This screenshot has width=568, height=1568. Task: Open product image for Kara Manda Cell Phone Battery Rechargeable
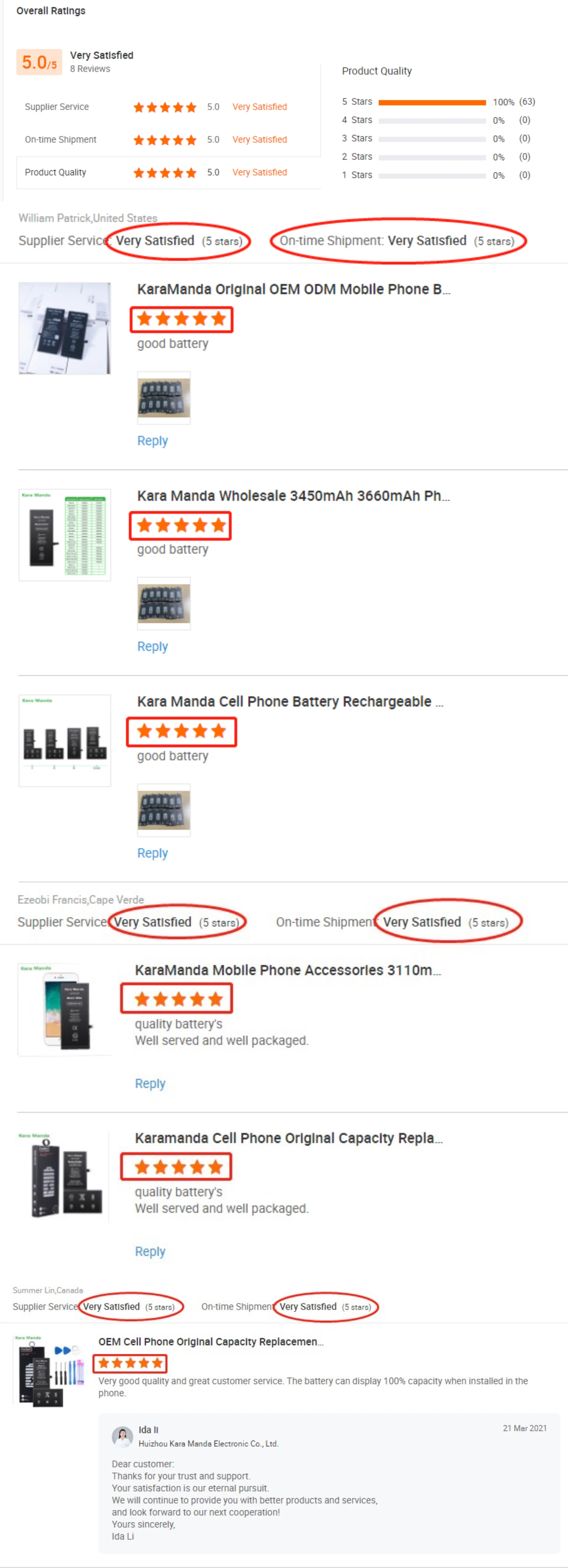pos(64,740)
